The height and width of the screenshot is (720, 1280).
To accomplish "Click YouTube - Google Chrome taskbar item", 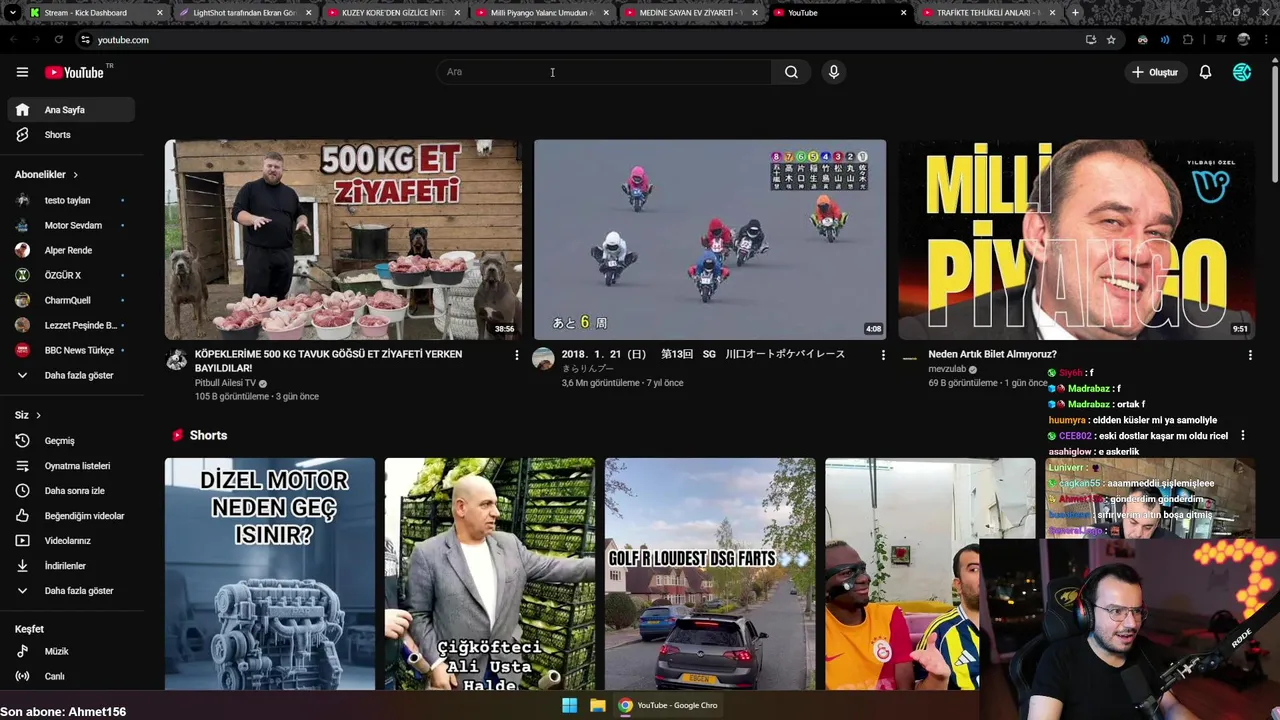I will [x=668, y=705].
